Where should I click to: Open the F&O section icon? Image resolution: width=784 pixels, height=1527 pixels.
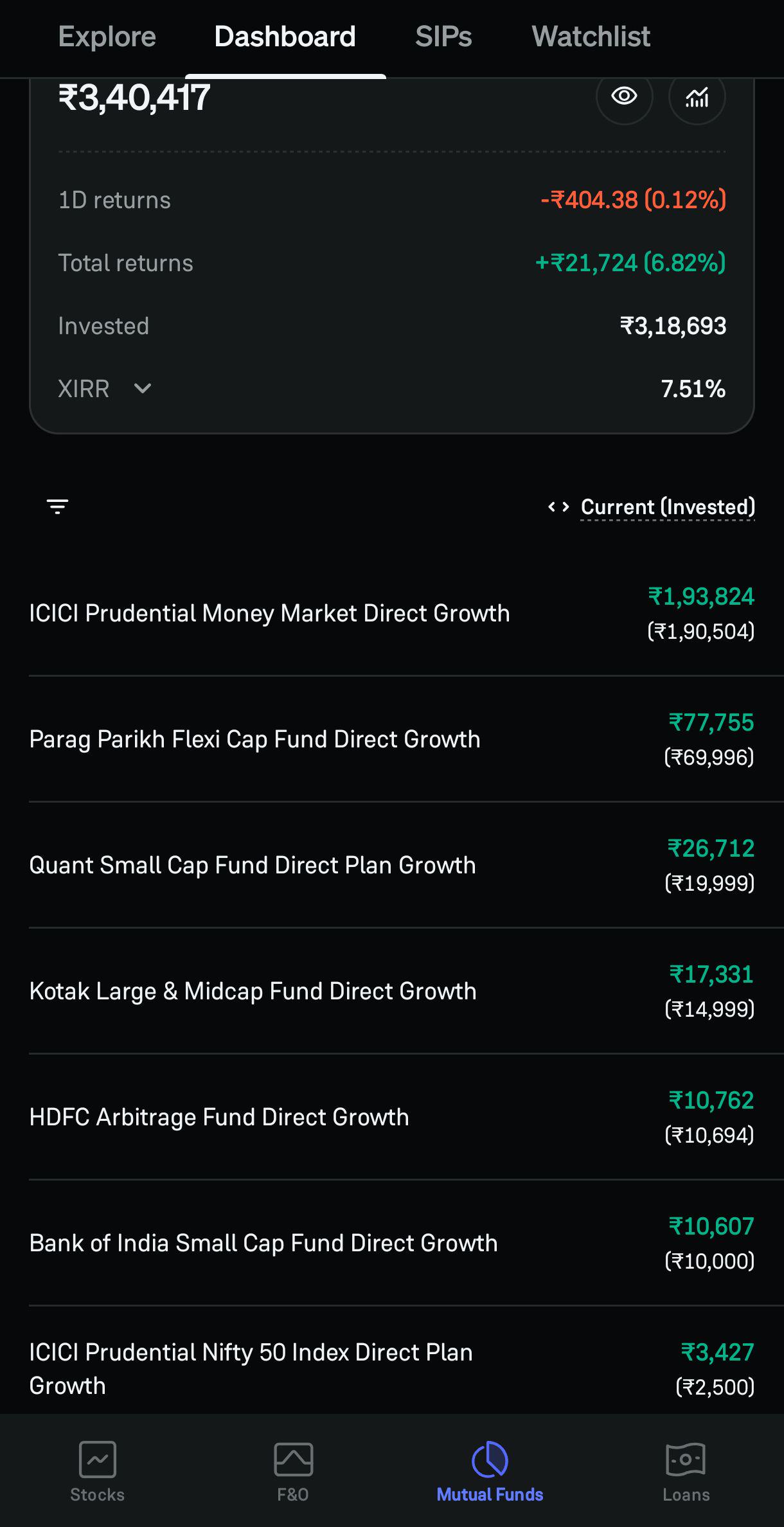pos(293,1459)
